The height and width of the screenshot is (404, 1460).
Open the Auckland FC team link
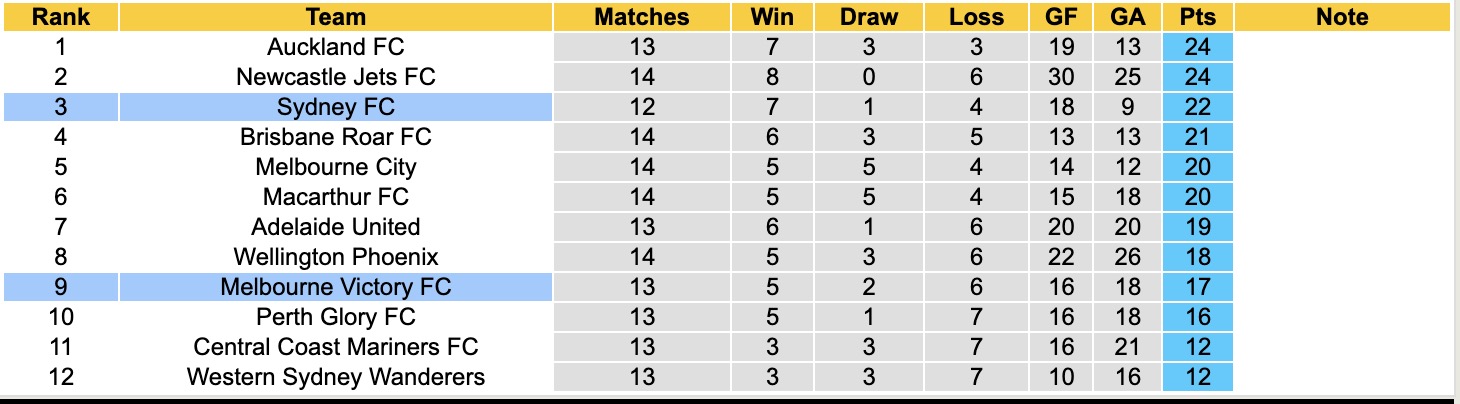336,47
